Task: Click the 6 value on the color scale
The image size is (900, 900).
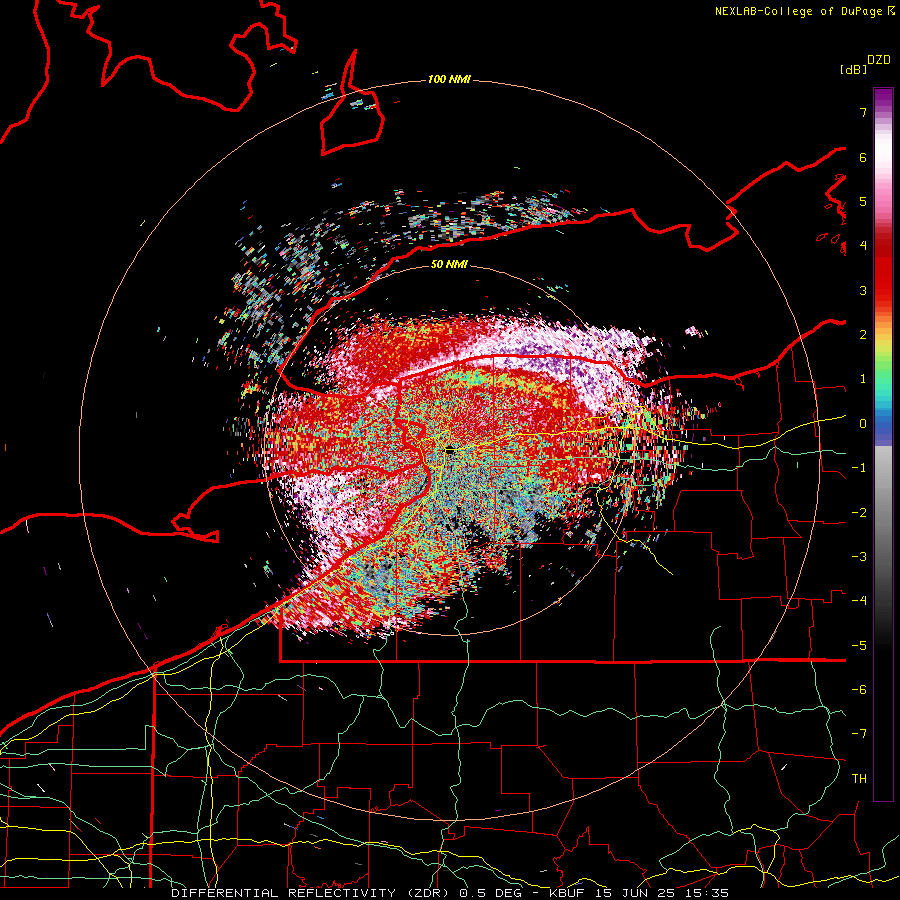Action: (863, 157)
